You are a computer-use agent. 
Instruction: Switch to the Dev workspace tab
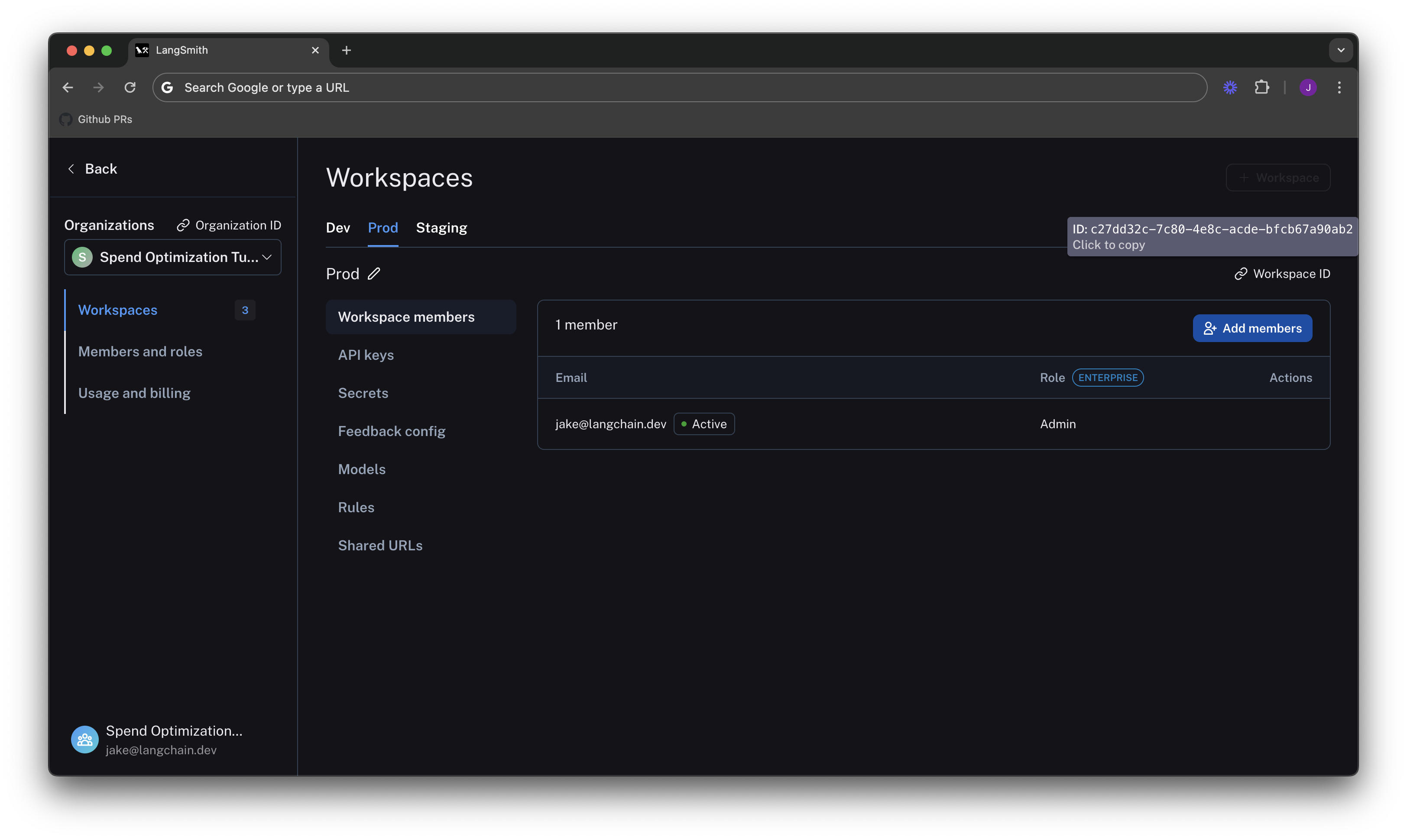(337, 228)
